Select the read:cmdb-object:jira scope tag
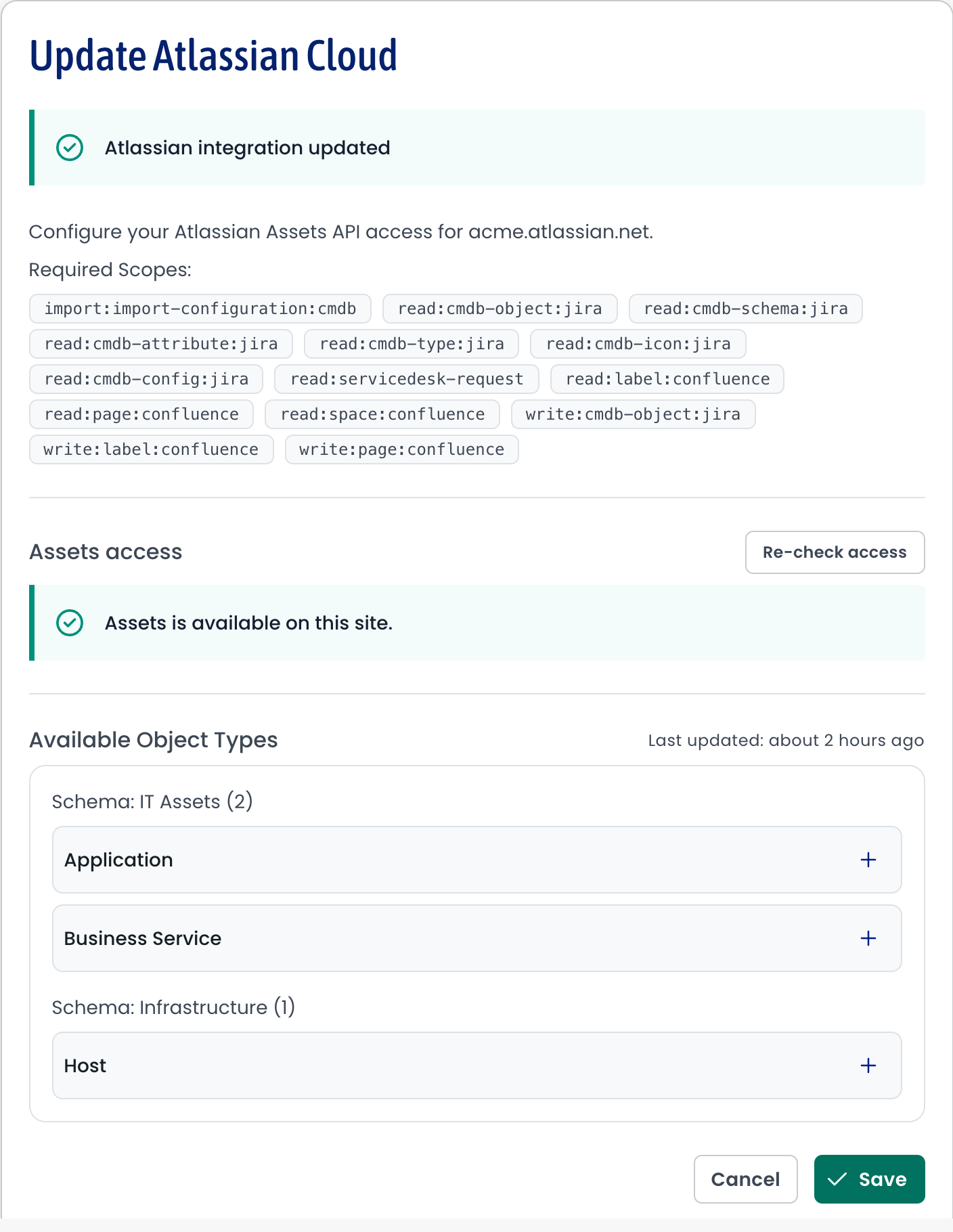Viewport: 953px width, 1232px height. [500, 309]
